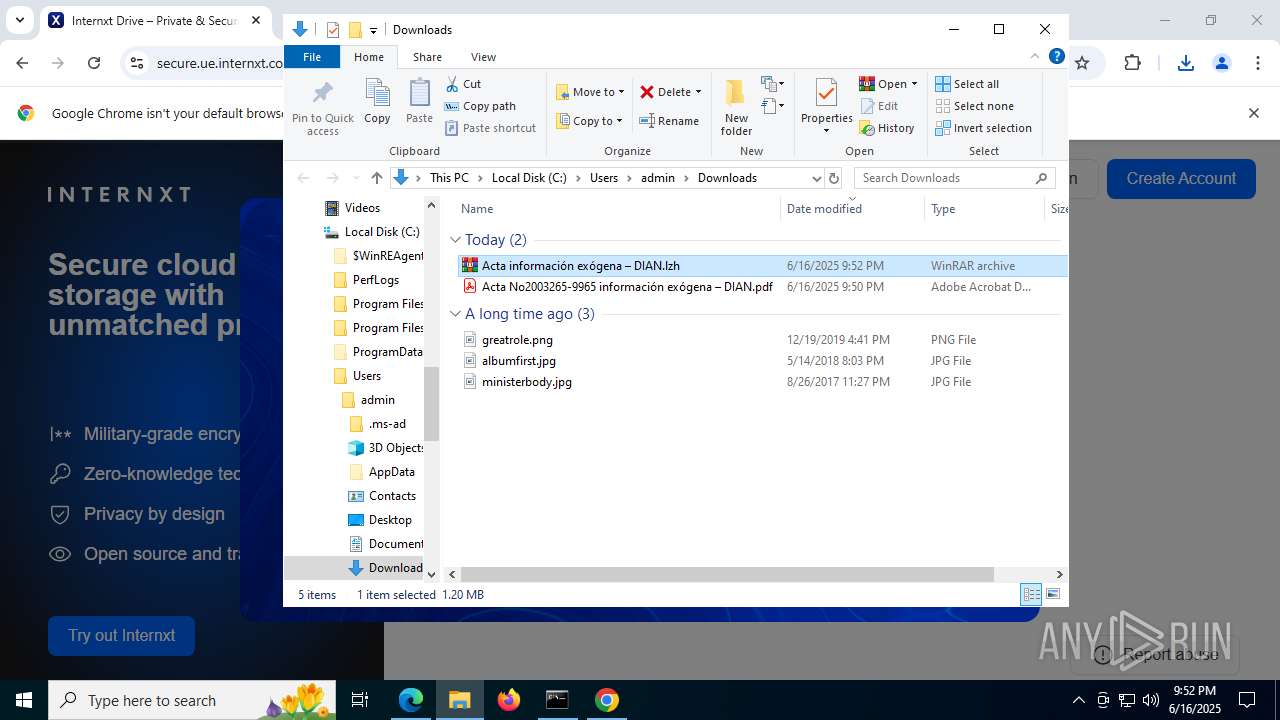
Task: Switch to Details view icon in status bar
Action: click(x=1031, y=595)
